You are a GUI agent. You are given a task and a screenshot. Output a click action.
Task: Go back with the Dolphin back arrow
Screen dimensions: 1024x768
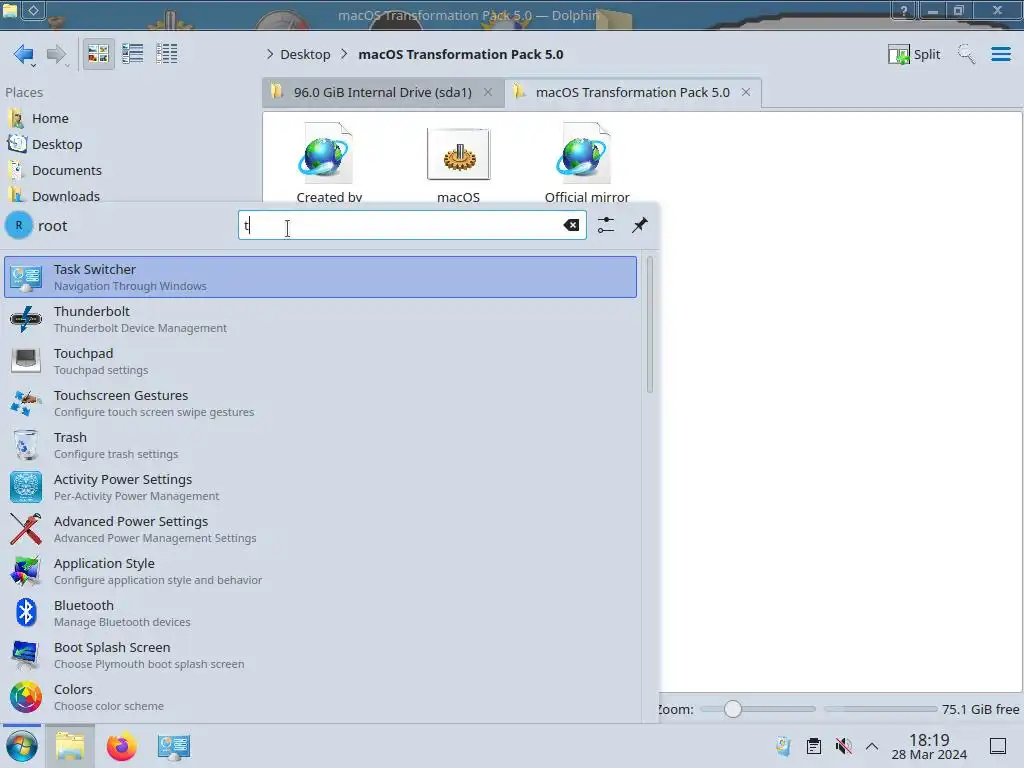pos(24,54)
